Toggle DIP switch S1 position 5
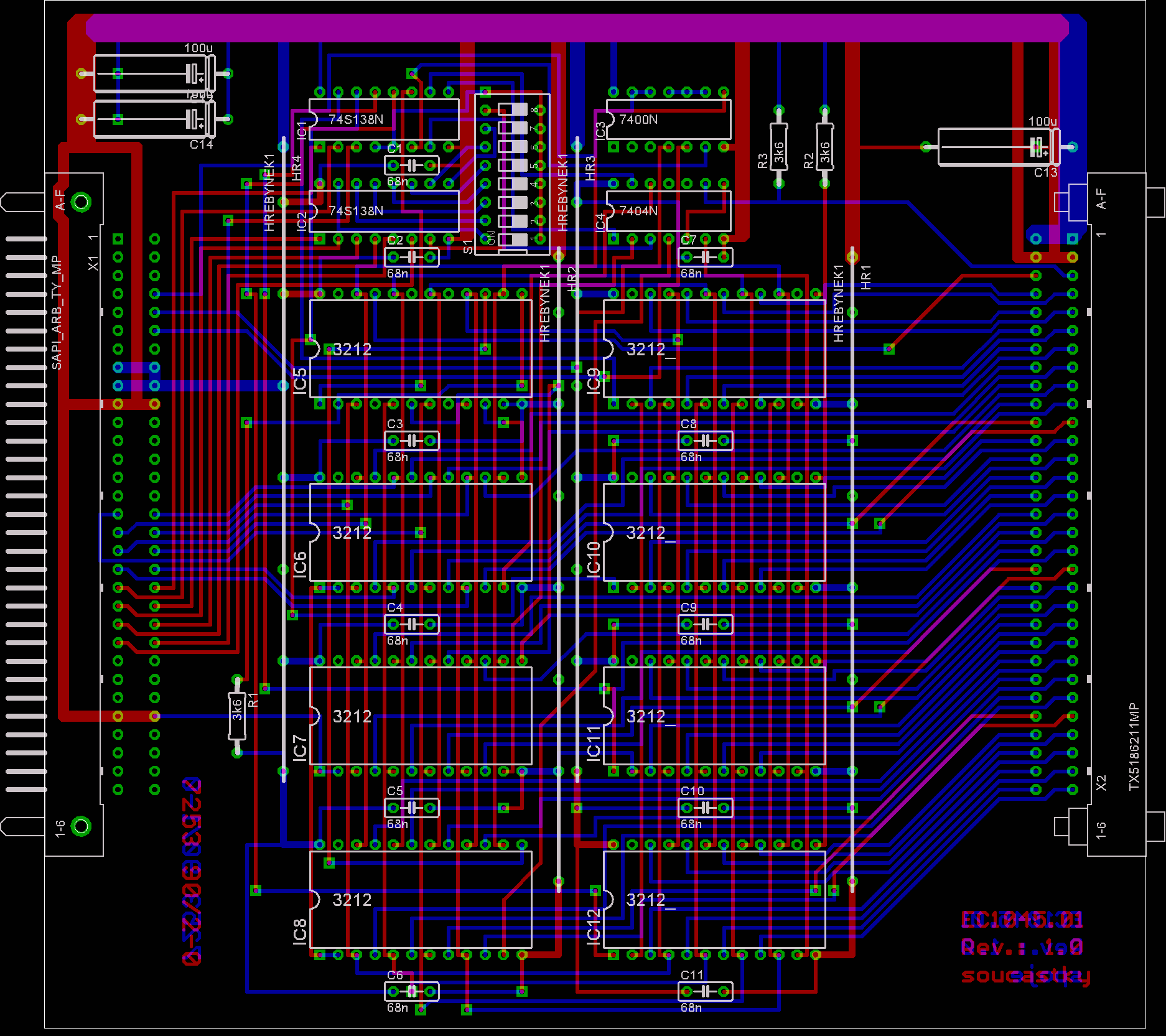 (513, 166)
